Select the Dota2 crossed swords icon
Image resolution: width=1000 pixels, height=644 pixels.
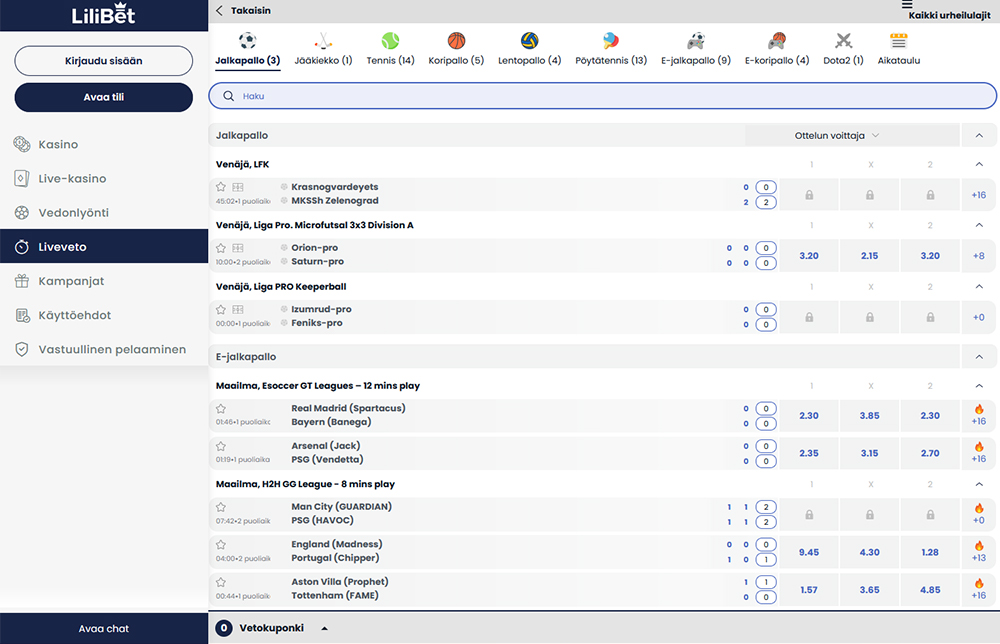(x=843, y=41)
